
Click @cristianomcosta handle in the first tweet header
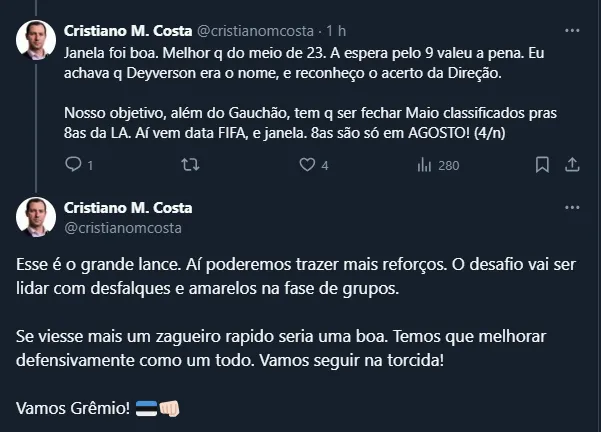click(x=250, y=29)
